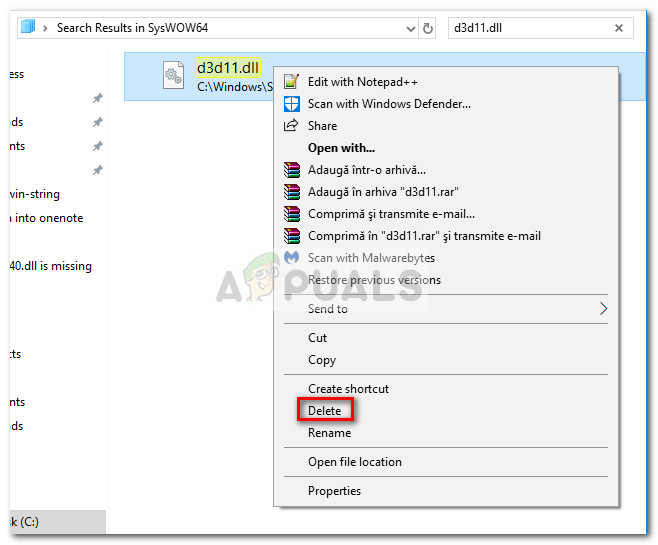Viewport: 658px width, 545px height.
Task: Click WinRAR icon beside Adaugă într-o arhivă
Action: [x=292, y=170]
